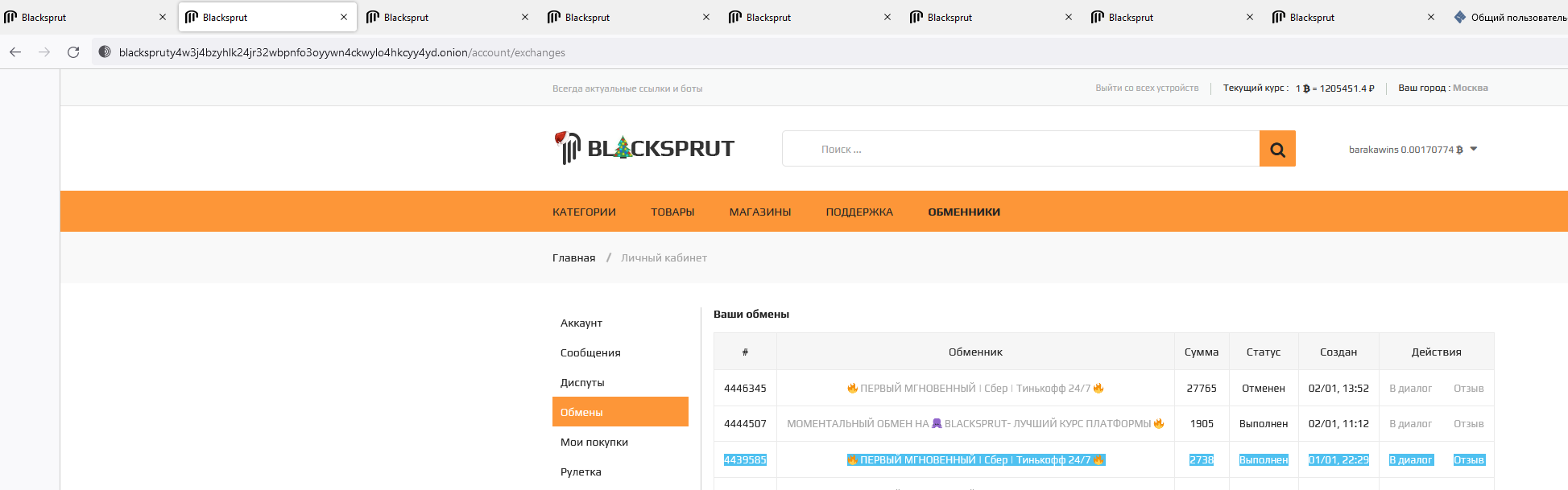Click Отзыв for order 4444507

pos(1469,423)
